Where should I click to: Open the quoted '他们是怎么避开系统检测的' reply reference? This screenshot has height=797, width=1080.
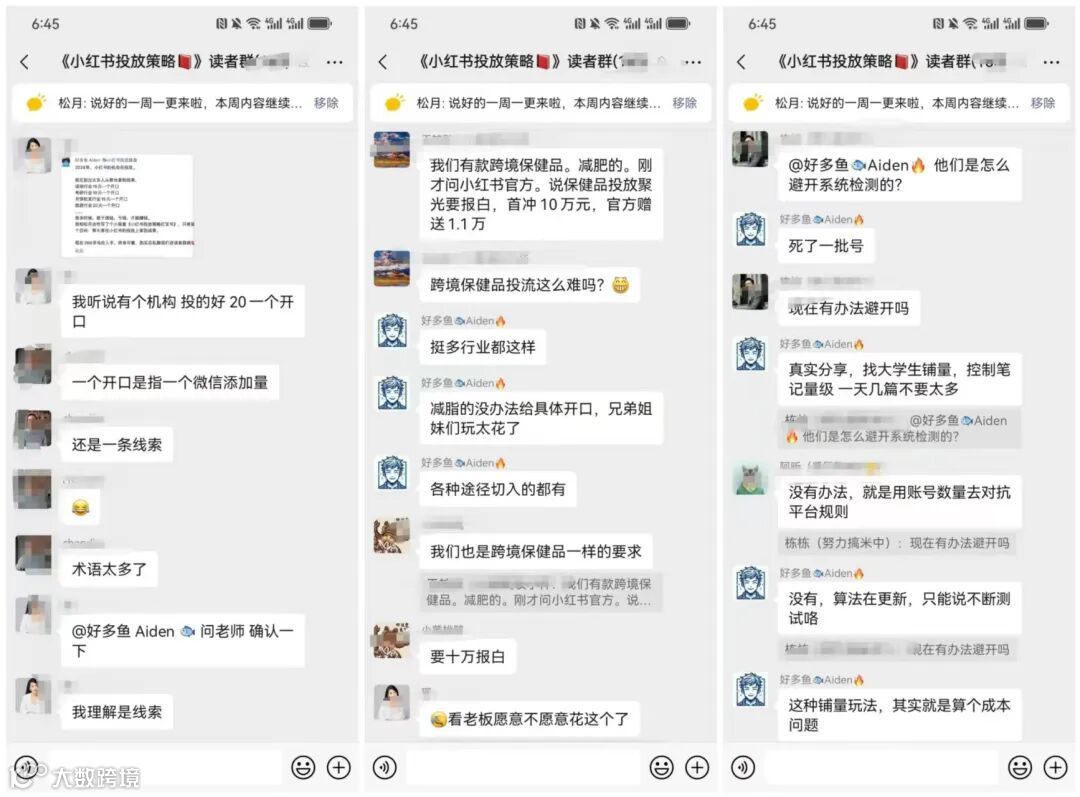[899, 428]
